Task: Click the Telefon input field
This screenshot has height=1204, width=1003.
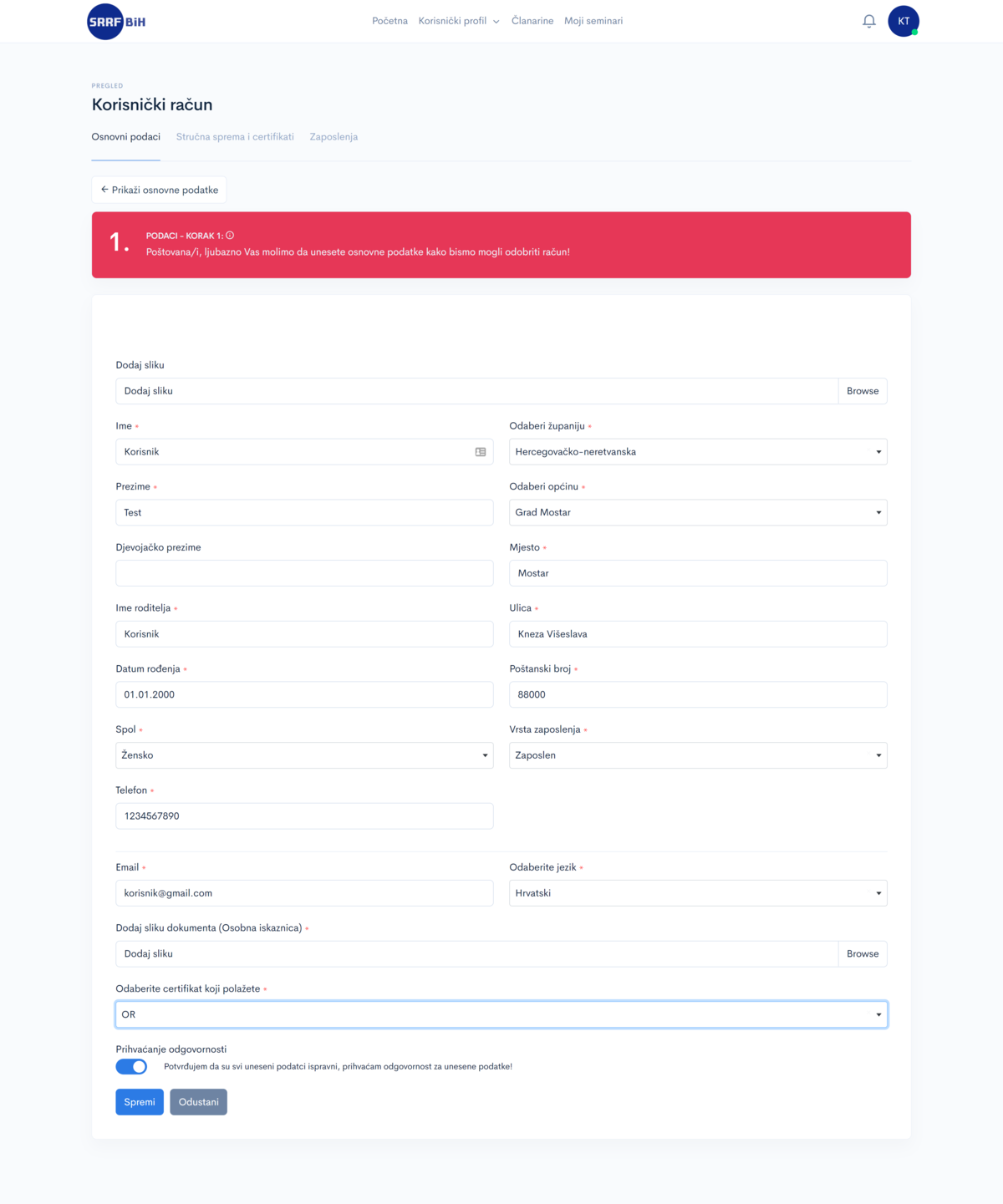Action: coord(304,816)
